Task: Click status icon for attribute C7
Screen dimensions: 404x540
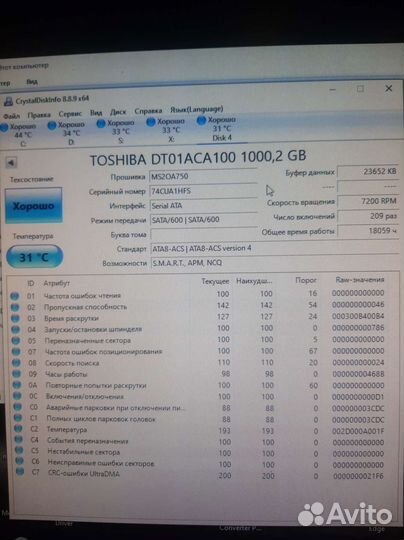Action: click(20, 471)
